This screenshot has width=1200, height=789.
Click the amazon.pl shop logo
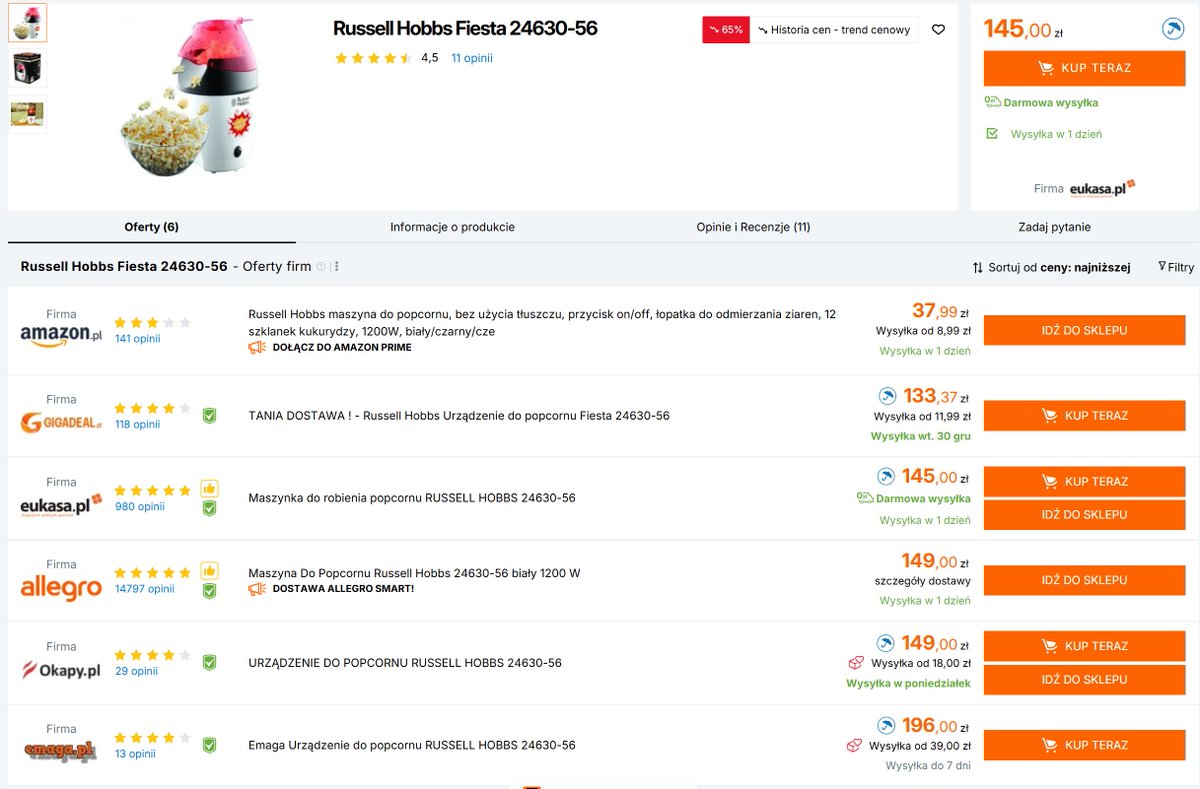61,336
